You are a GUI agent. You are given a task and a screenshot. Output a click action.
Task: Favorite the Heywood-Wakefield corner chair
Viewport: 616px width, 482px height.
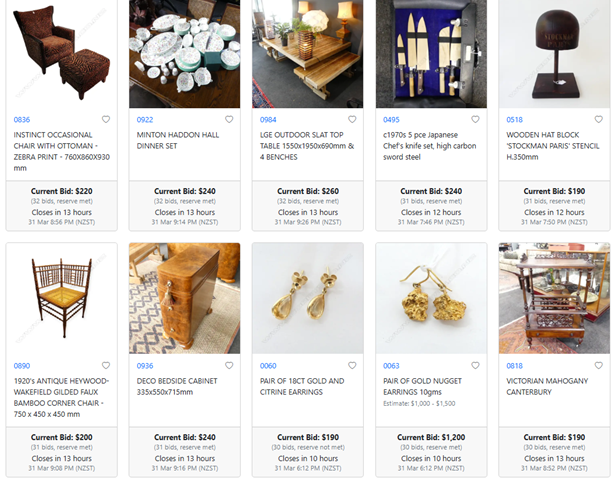click(x=106, y=366)
